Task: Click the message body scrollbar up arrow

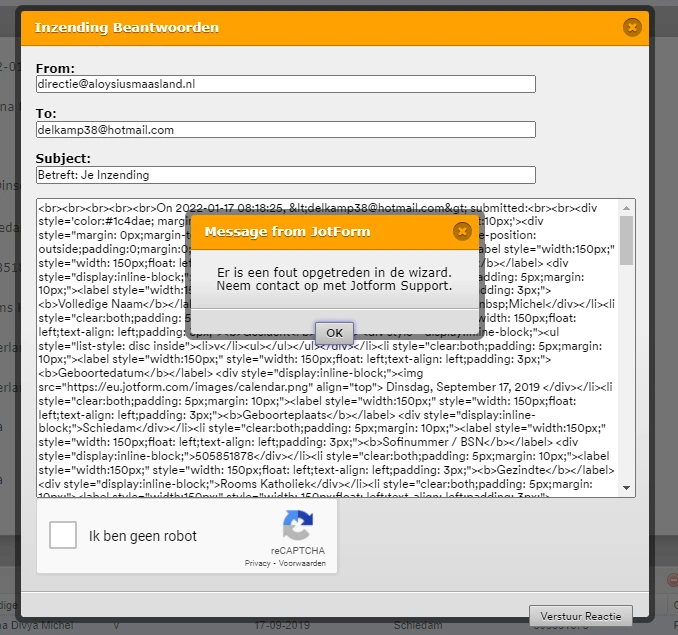Action: [x=626, y=208]
